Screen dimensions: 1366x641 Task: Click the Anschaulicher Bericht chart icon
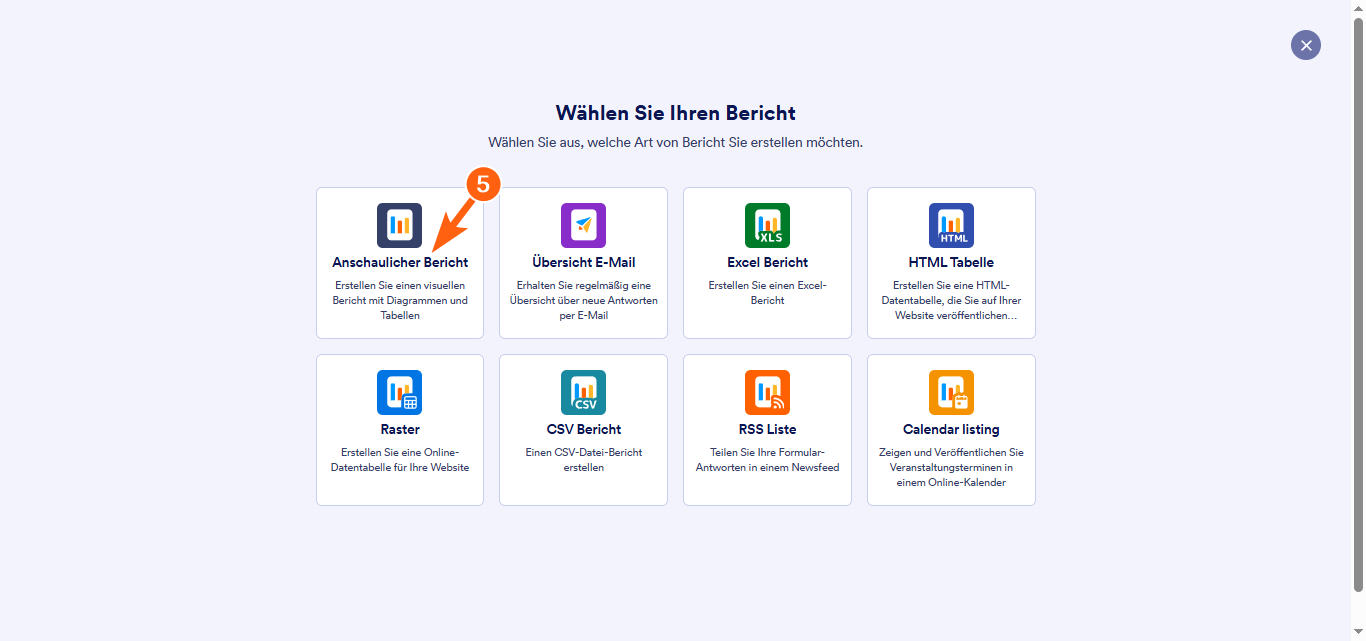[399, 225]
